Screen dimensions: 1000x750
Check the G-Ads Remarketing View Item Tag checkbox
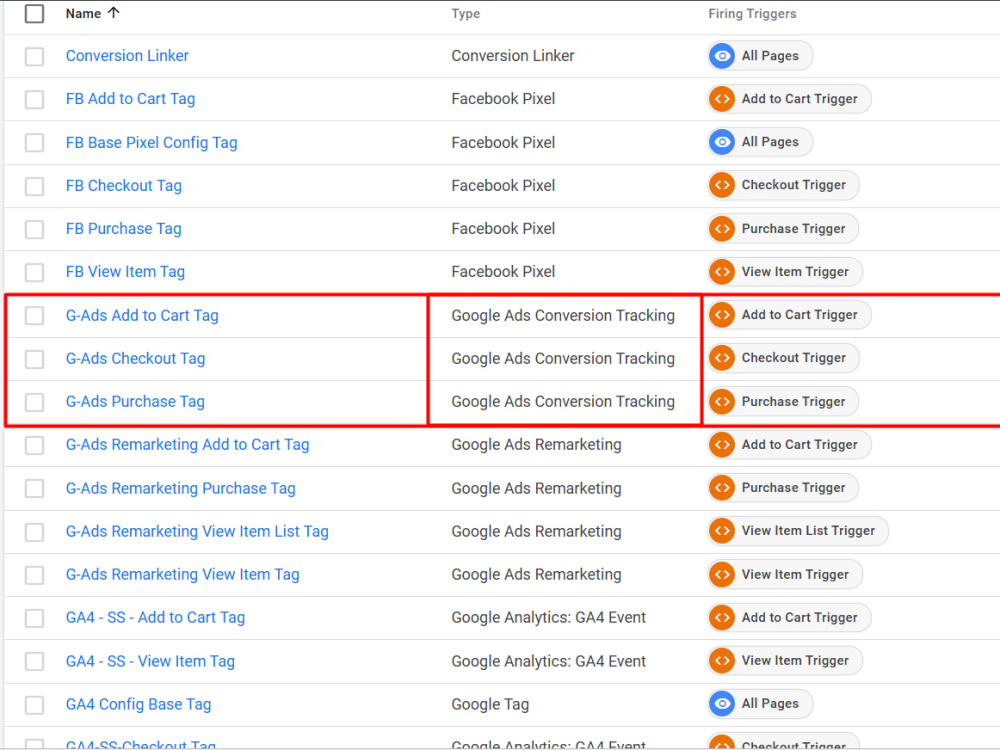[x=34, y=575]
